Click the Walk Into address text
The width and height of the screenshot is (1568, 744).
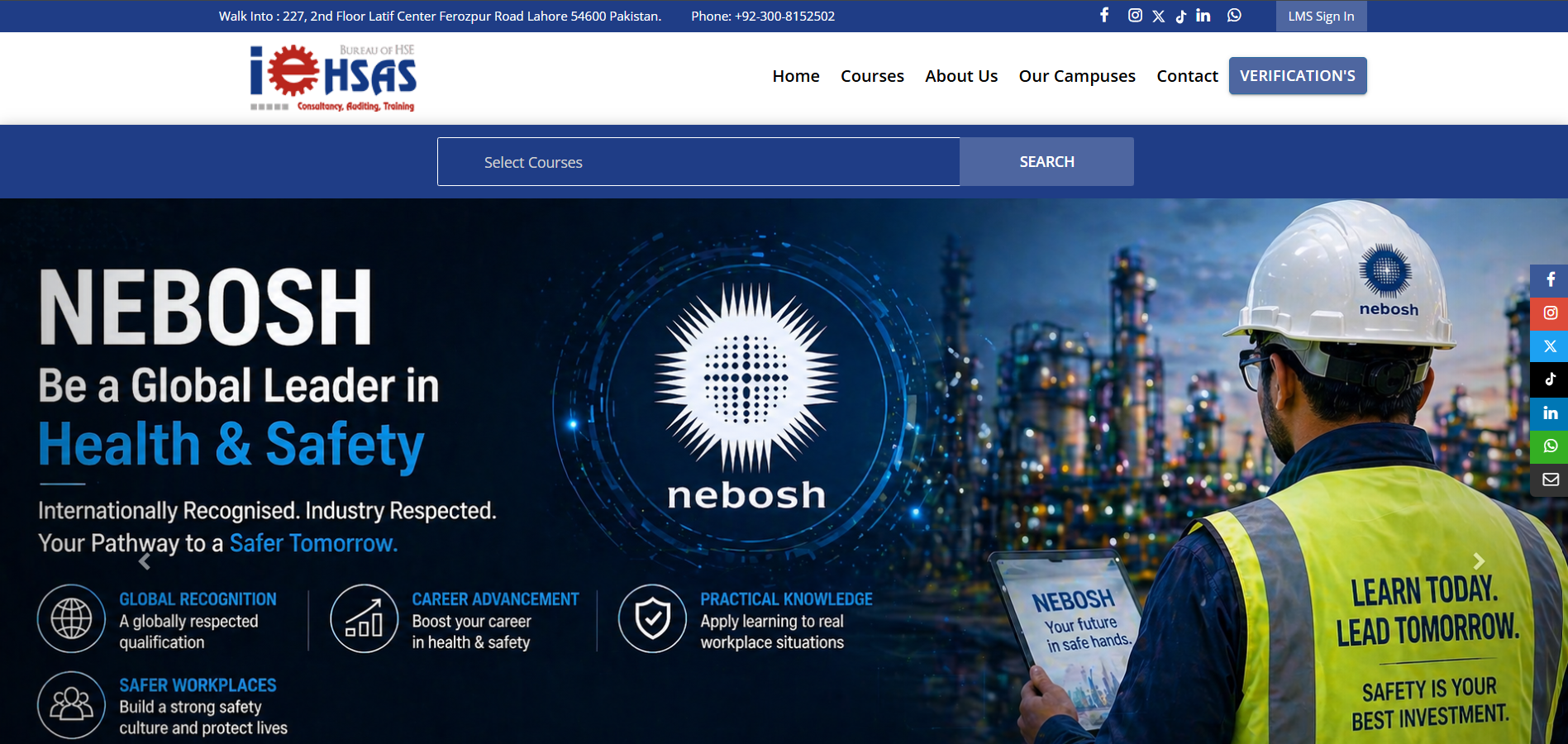tap(440, 16)
